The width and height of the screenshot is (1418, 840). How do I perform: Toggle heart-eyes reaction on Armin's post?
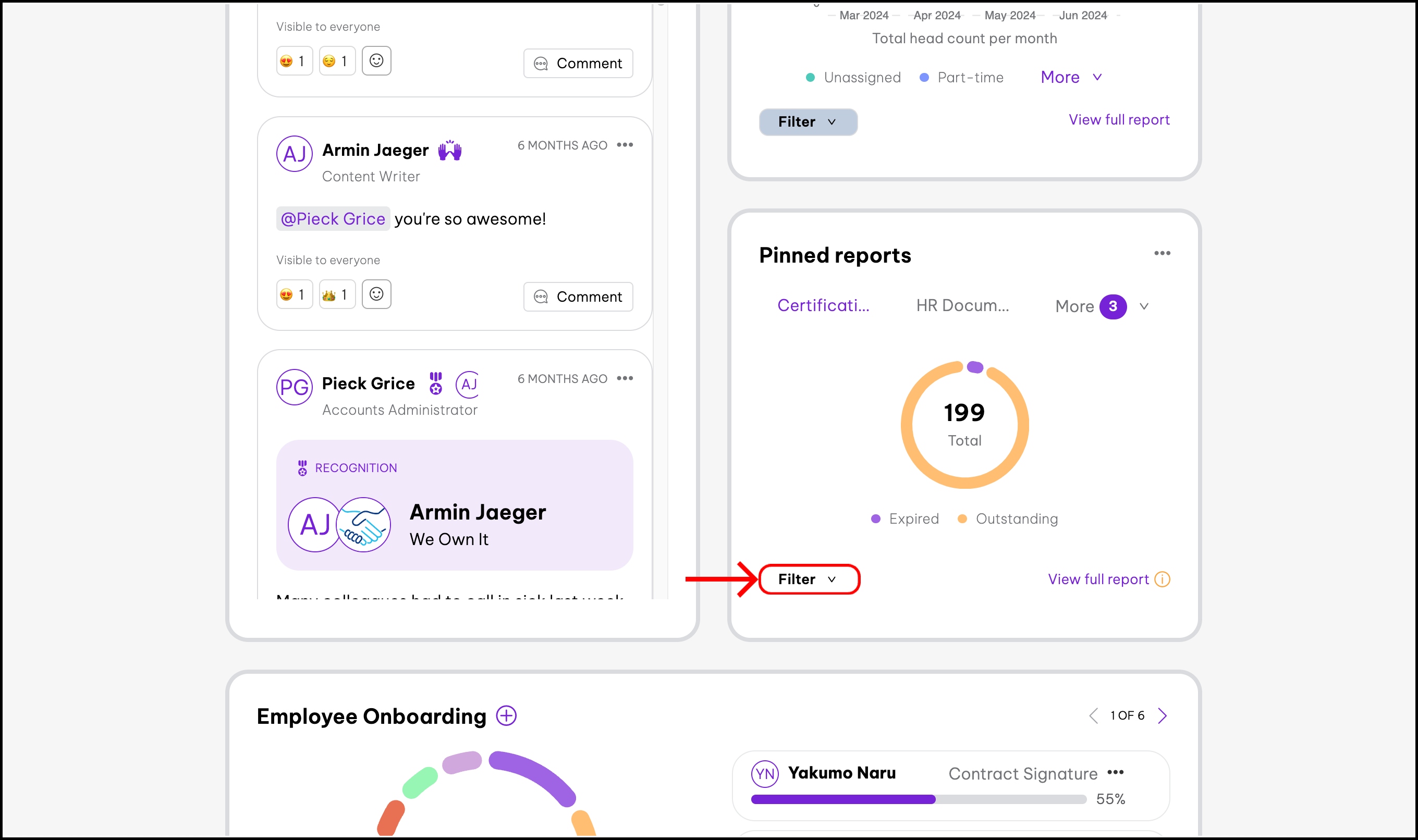point(294,294)
